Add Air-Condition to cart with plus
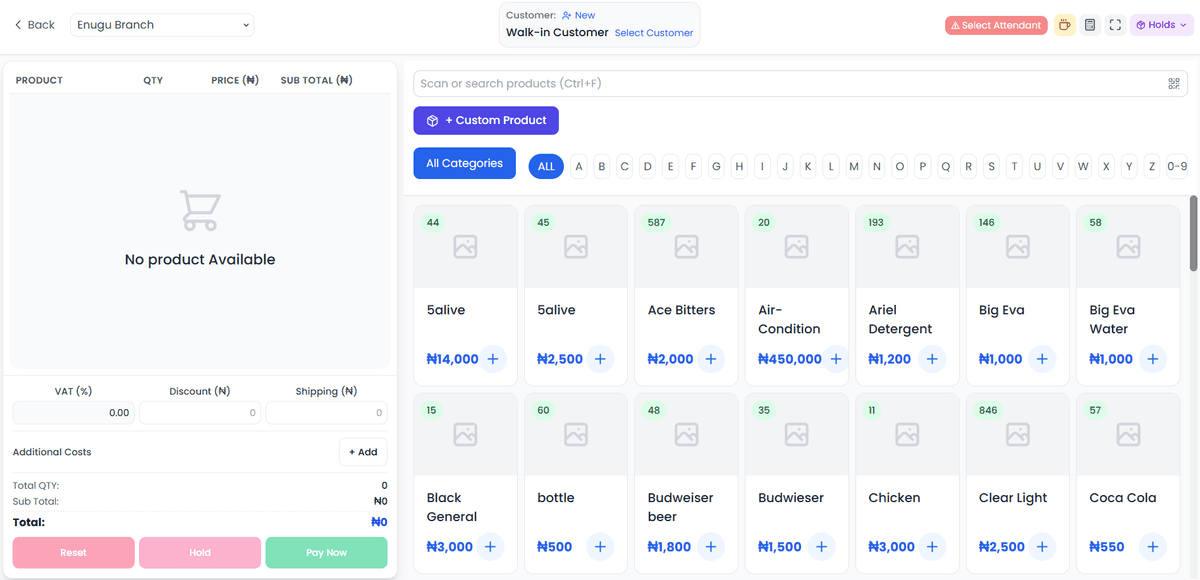Screen dimensions: 1200x580 coord(836,359)
